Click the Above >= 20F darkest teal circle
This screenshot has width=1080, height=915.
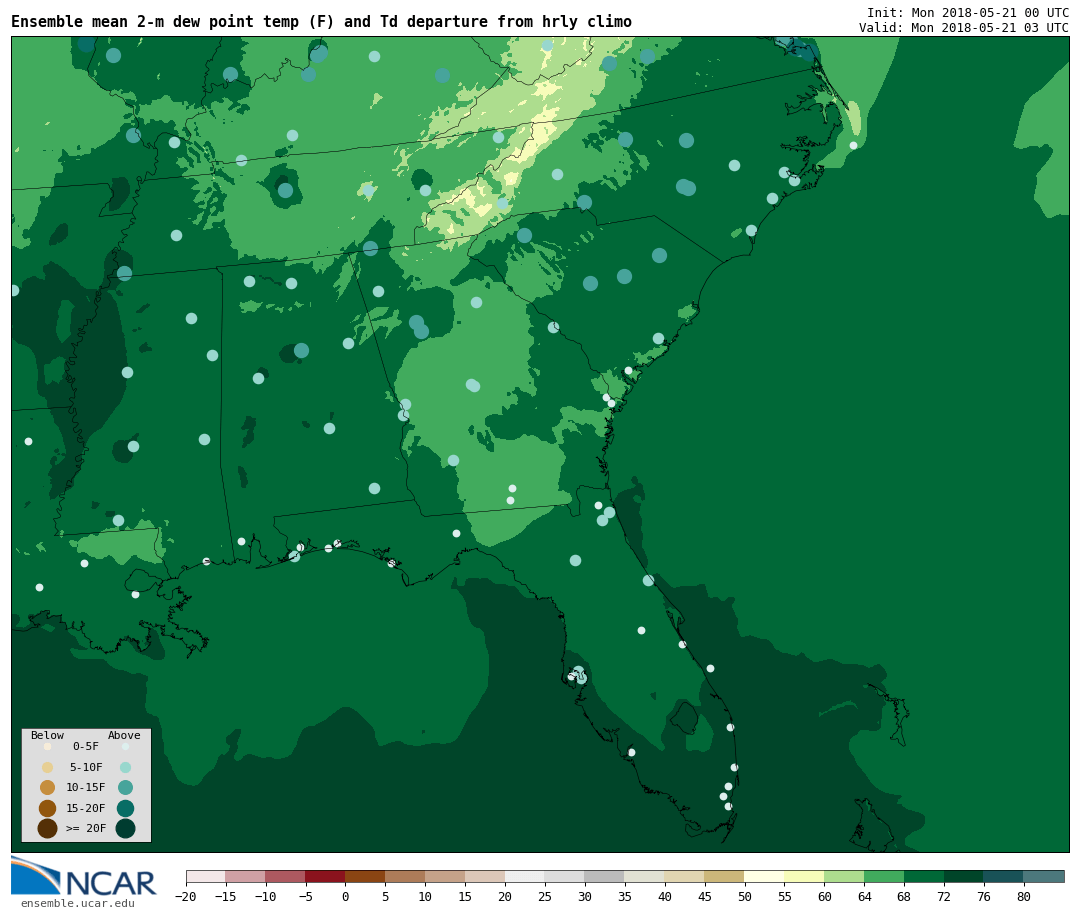click(125, 828)
